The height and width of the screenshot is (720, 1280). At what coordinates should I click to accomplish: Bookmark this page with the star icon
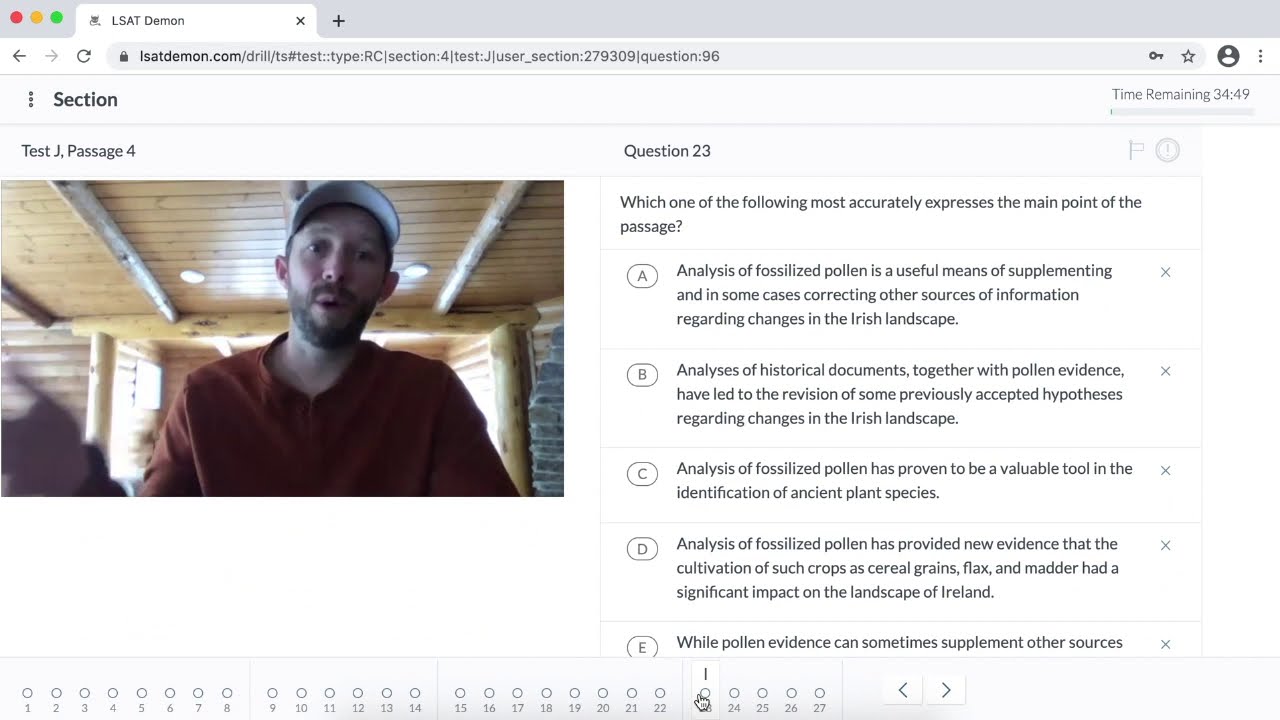1188,56
